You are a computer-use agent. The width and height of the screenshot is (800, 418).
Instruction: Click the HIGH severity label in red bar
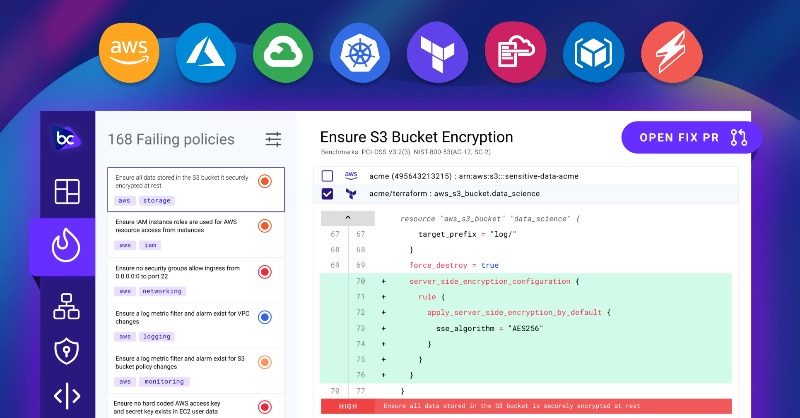point(348,406)
